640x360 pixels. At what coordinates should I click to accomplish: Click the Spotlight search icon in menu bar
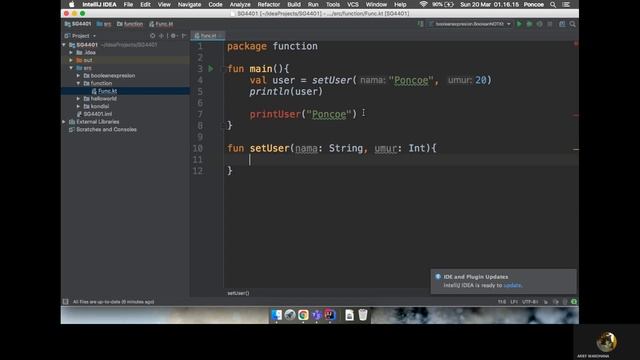tap(553, 4)
